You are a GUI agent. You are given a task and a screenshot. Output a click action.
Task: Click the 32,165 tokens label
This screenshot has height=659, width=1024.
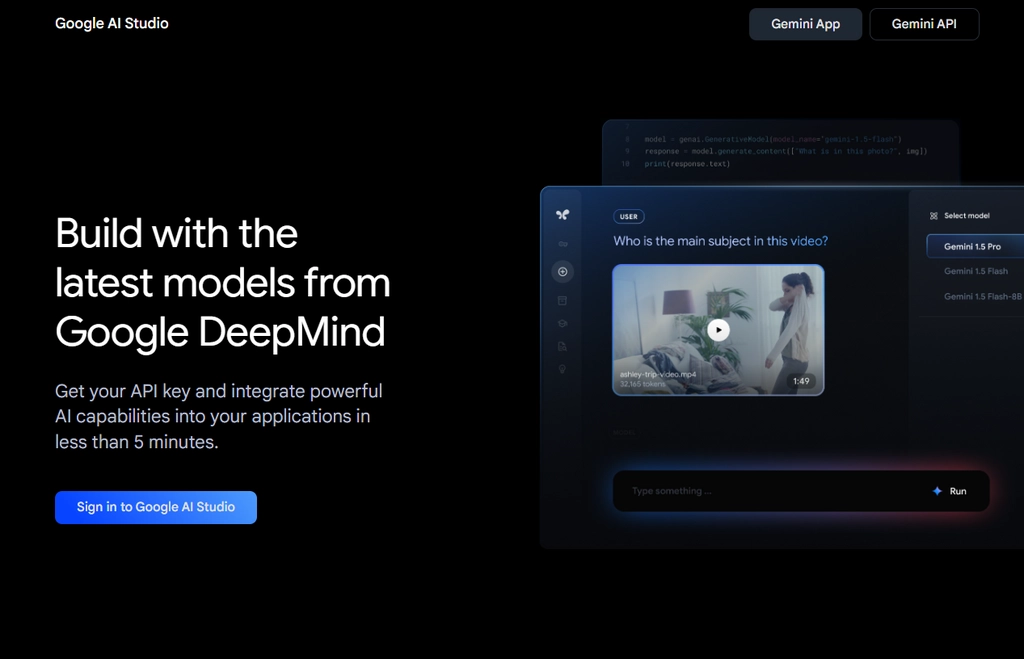pos(643,384)
